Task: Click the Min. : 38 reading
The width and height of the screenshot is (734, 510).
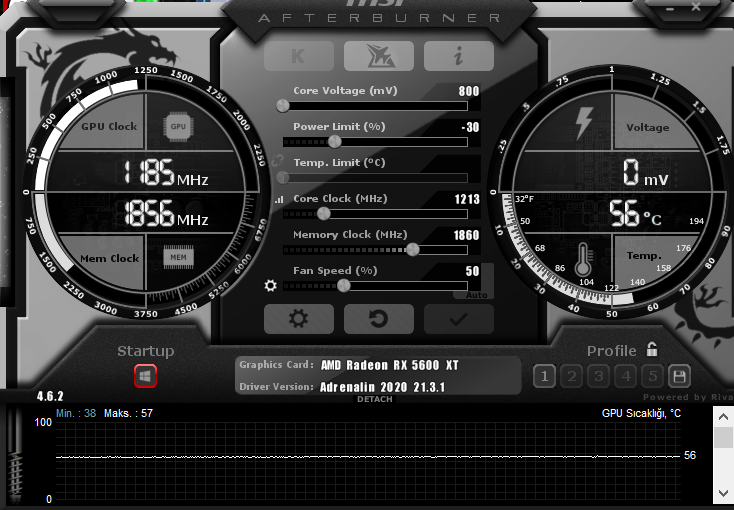Action: (x=76, y=414)
